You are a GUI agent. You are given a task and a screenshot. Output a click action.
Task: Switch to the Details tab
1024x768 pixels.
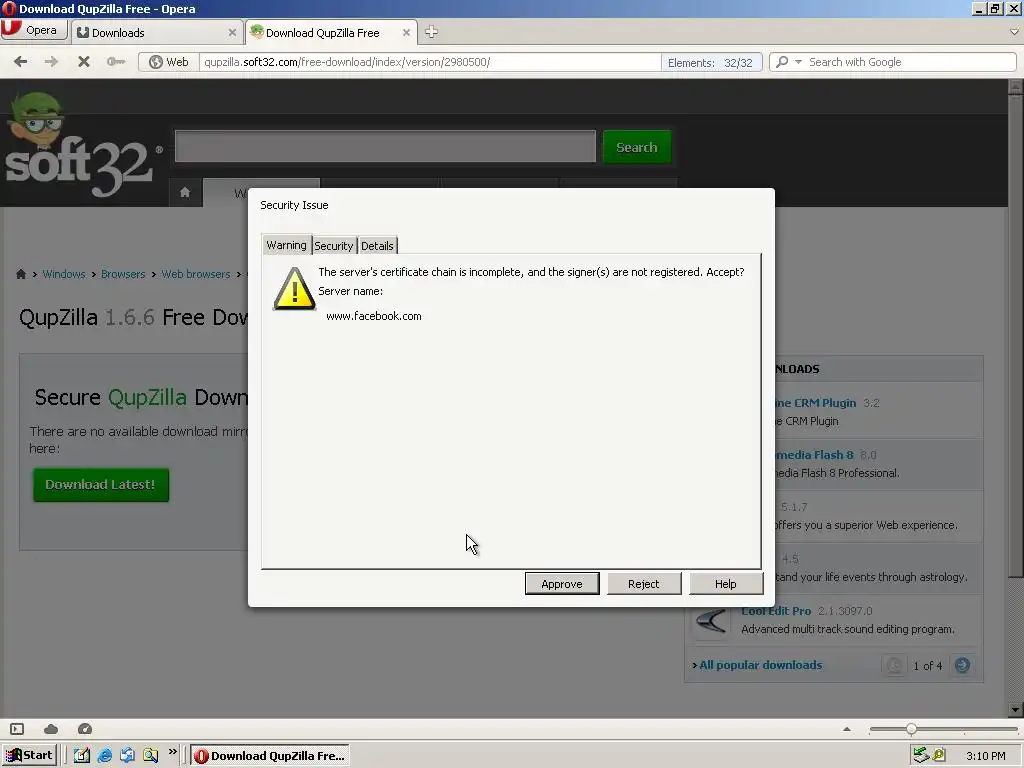(x=377, y=246)
